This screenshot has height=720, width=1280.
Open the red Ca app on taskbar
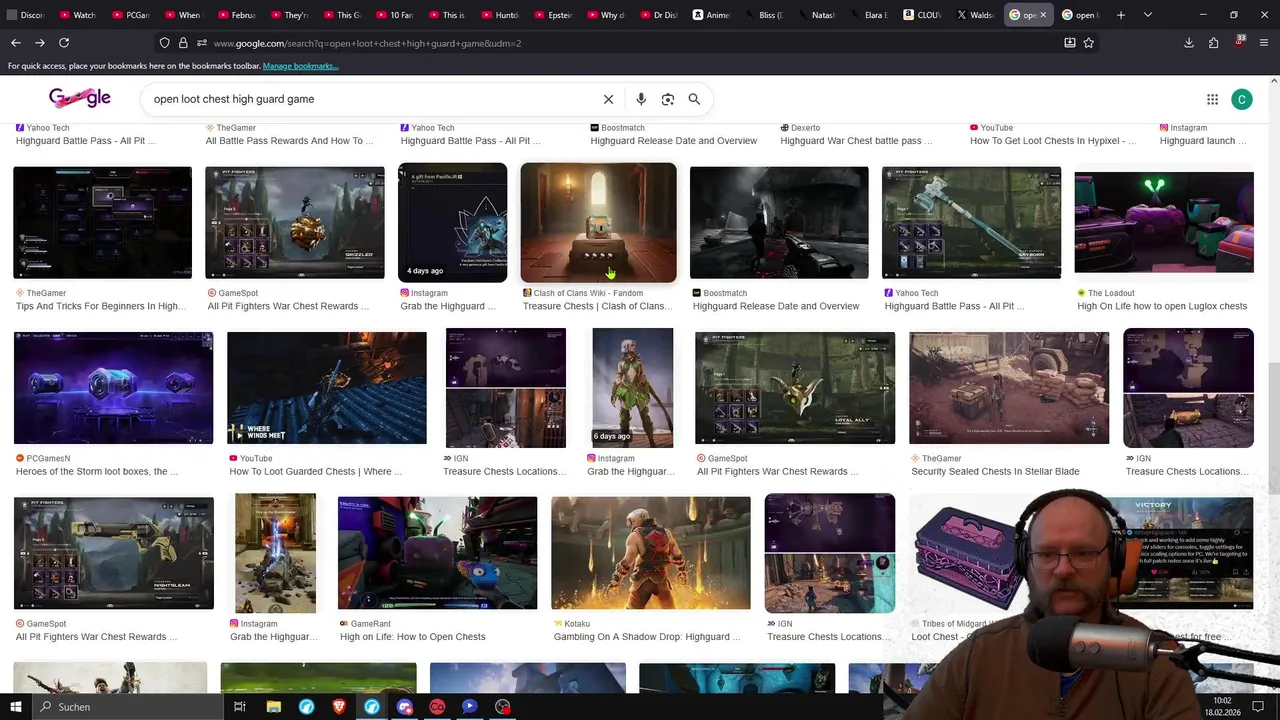point(437,707)
